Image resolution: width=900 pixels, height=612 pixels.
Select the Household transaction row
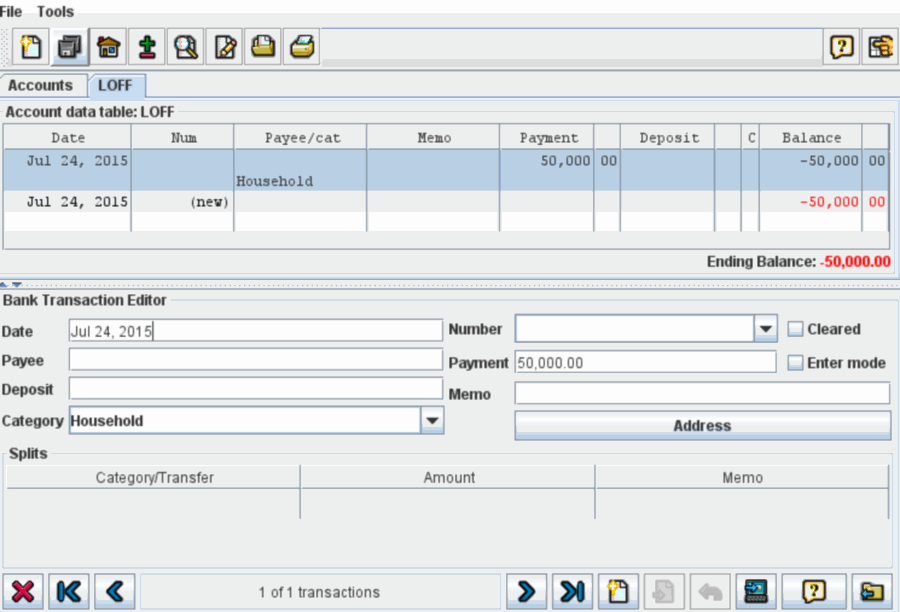(x=446, y=171)
